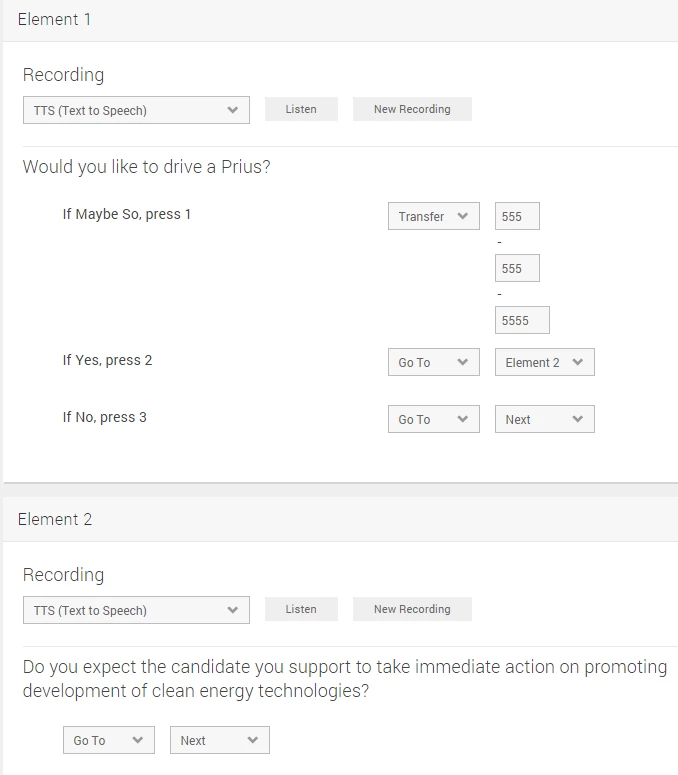The width and height of the screenshot is (678, 775).
Task: Click New Recording button in Element 2
Action: tap(412, 609)
